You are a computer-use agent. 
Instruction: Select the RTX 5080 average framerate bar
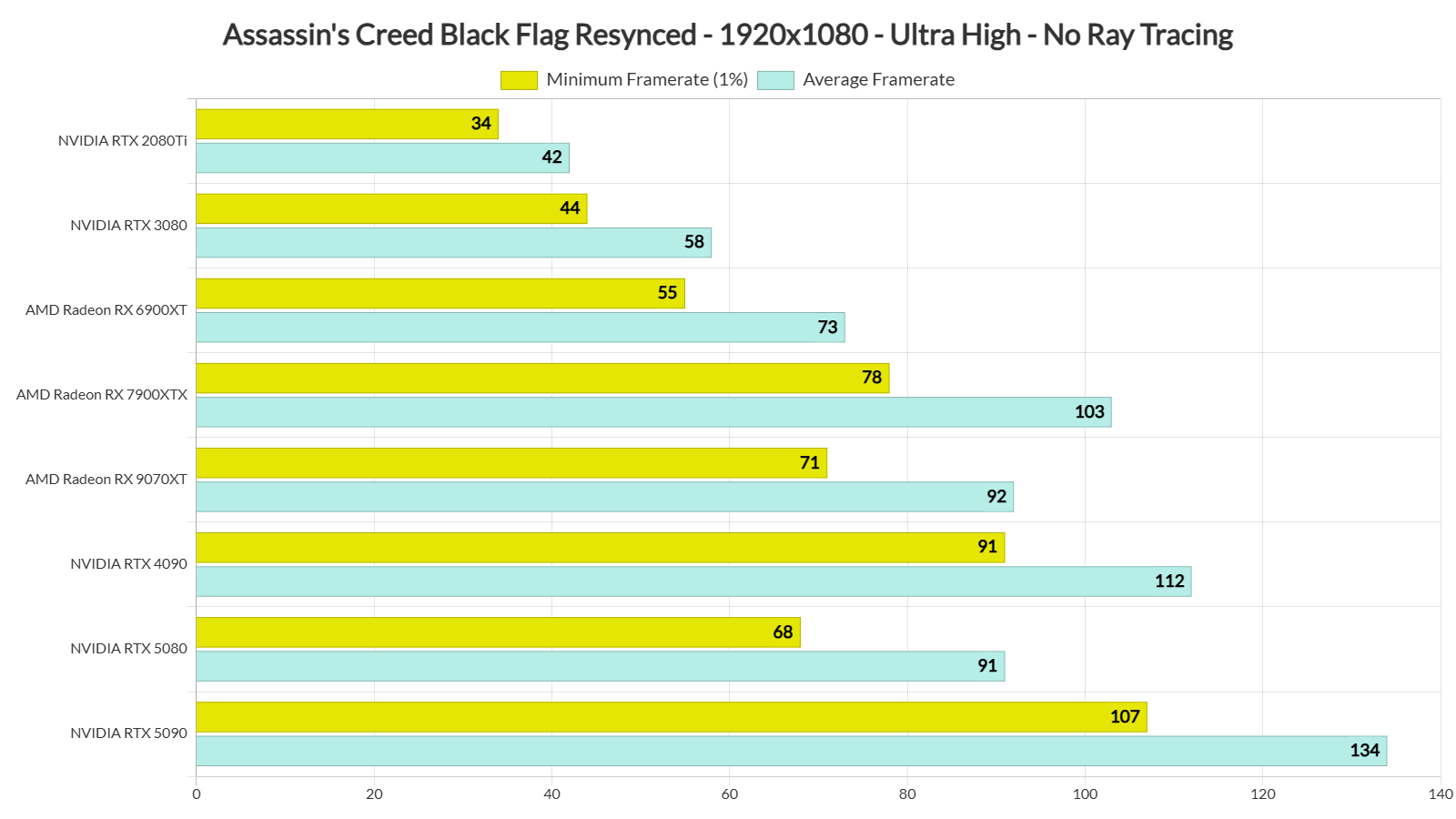point(601,666)
